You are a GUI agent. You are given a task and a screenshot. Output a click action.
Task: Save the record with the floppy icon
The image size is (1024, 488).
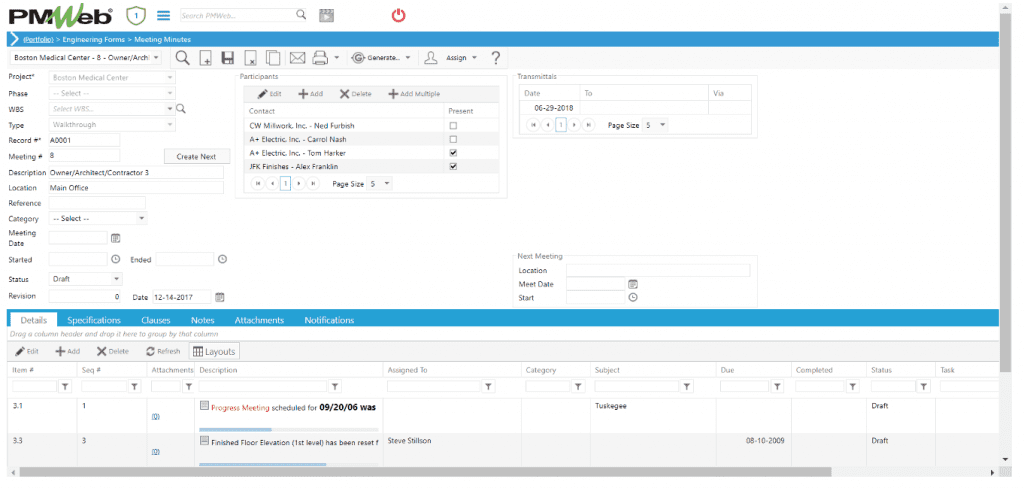(x=228, y=58)
